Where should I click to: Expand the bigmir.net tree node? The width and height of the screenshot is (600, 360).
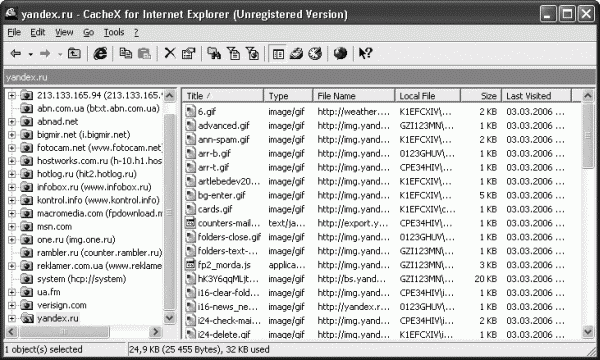[12, 135]
